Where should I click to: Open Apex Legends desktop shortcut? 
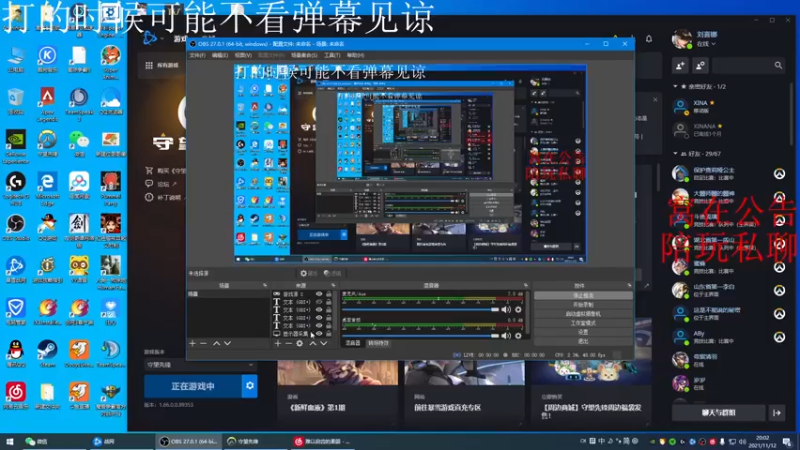pyautogui.click(x=47, y=104)
